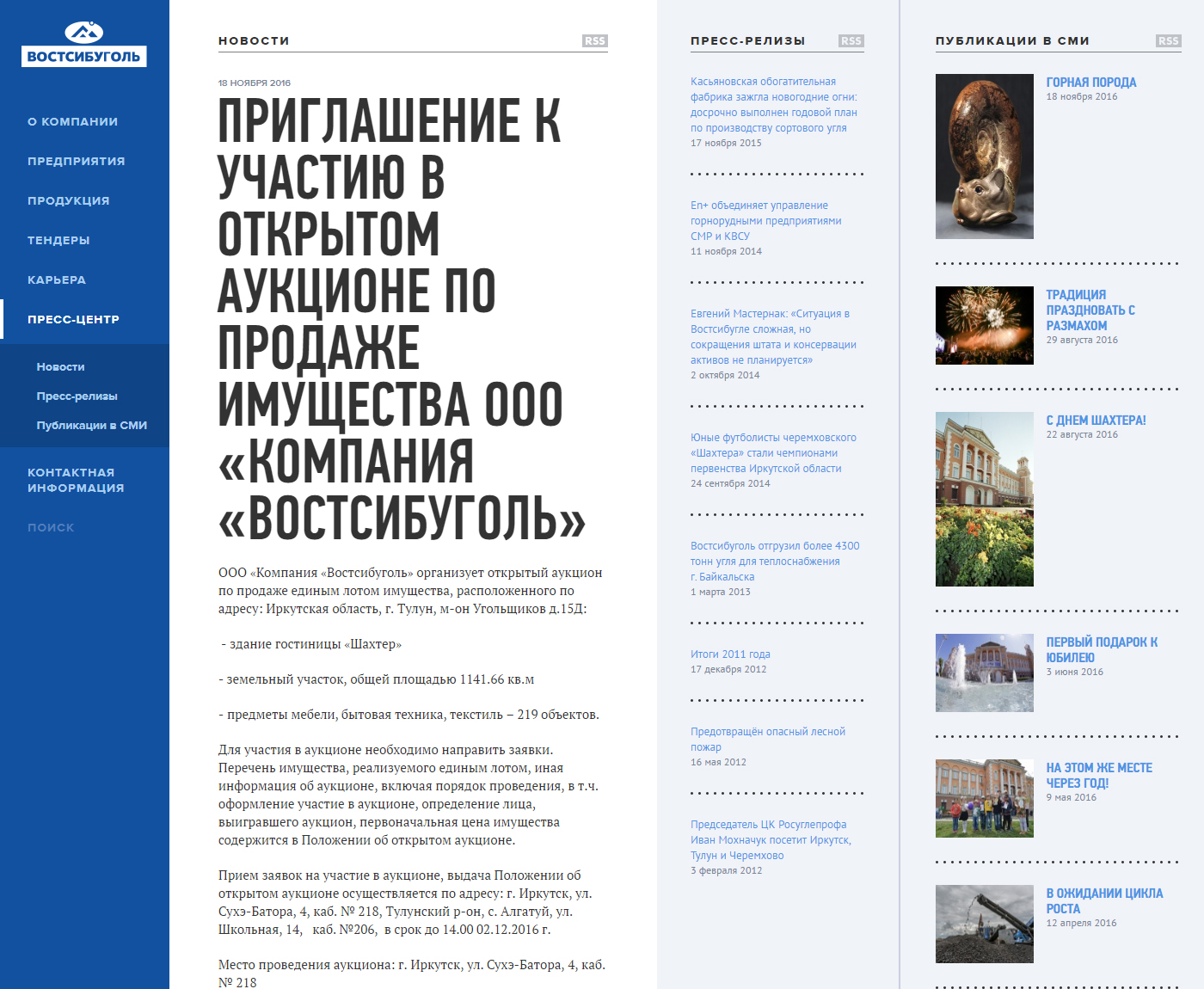Open the RSS feed for Публикации в СМИ
The image size is (1204, 989).
pos(1168,41)
